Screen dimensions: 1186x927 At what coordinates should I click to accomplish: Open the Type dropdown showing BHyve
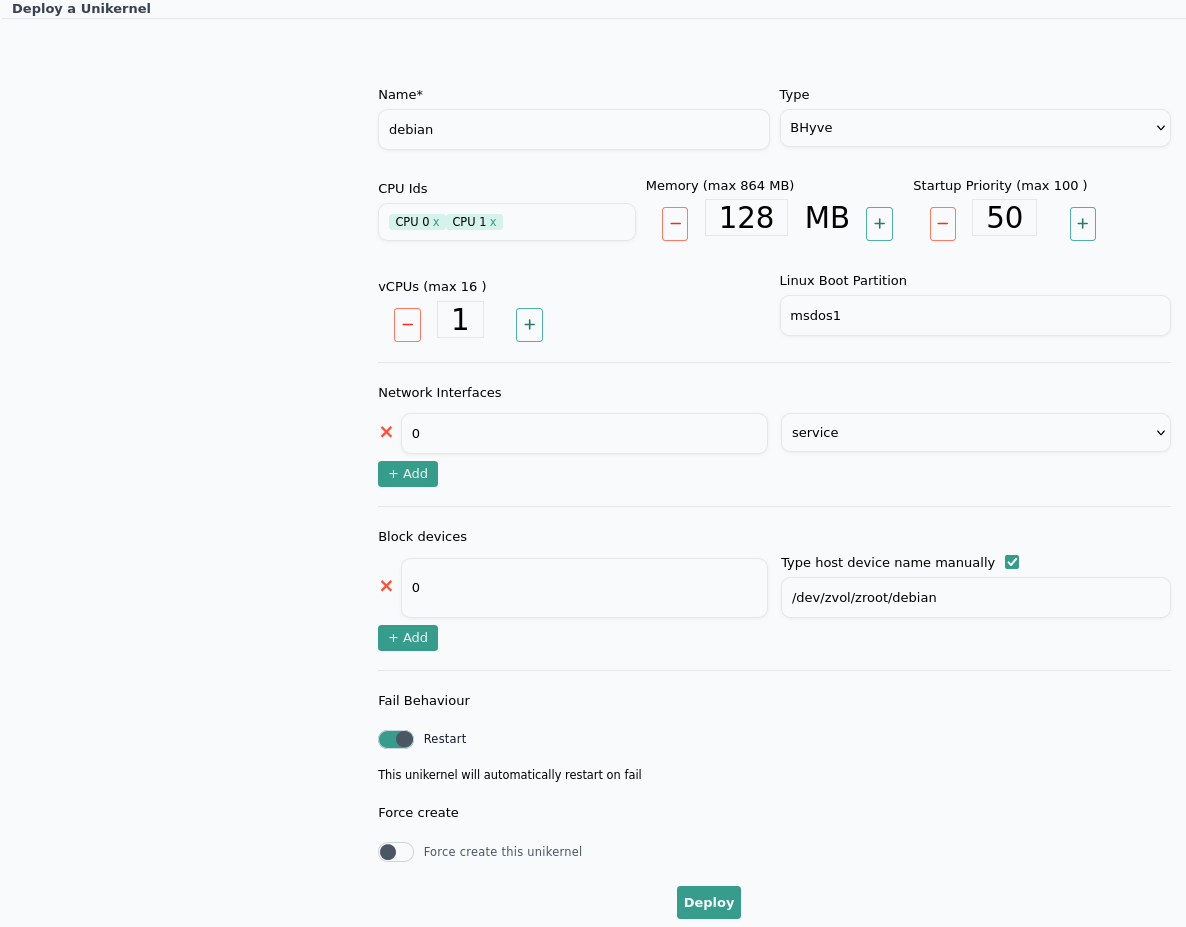975,128
